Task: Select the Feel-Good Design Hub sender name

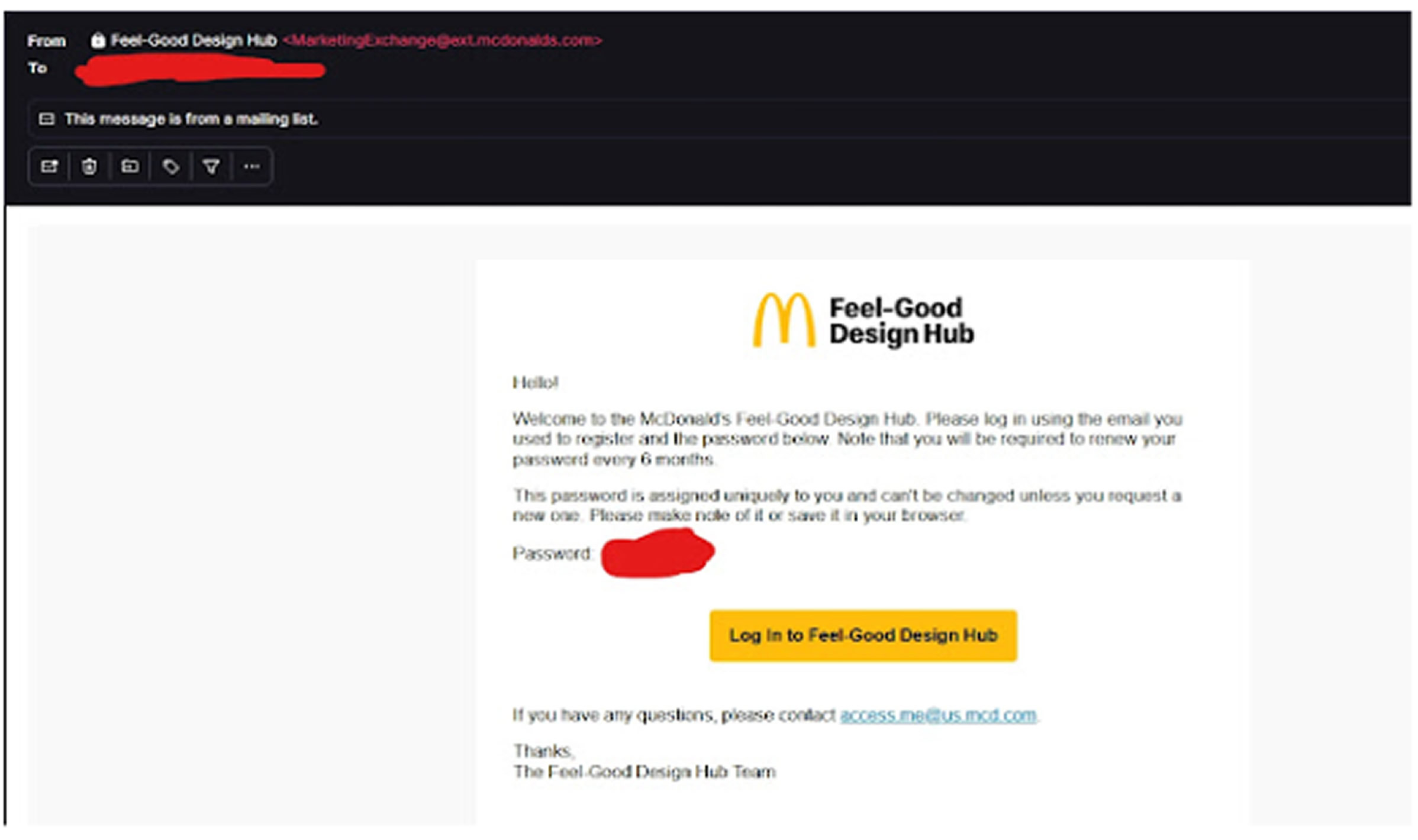Action: (x=194, y=40)
